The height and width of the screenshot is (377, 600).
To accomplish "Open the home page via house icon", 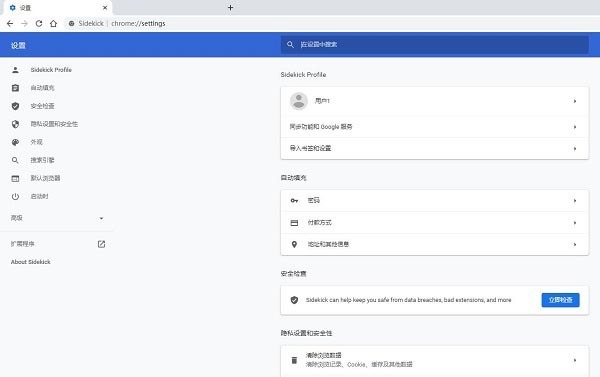I will 53,23.
